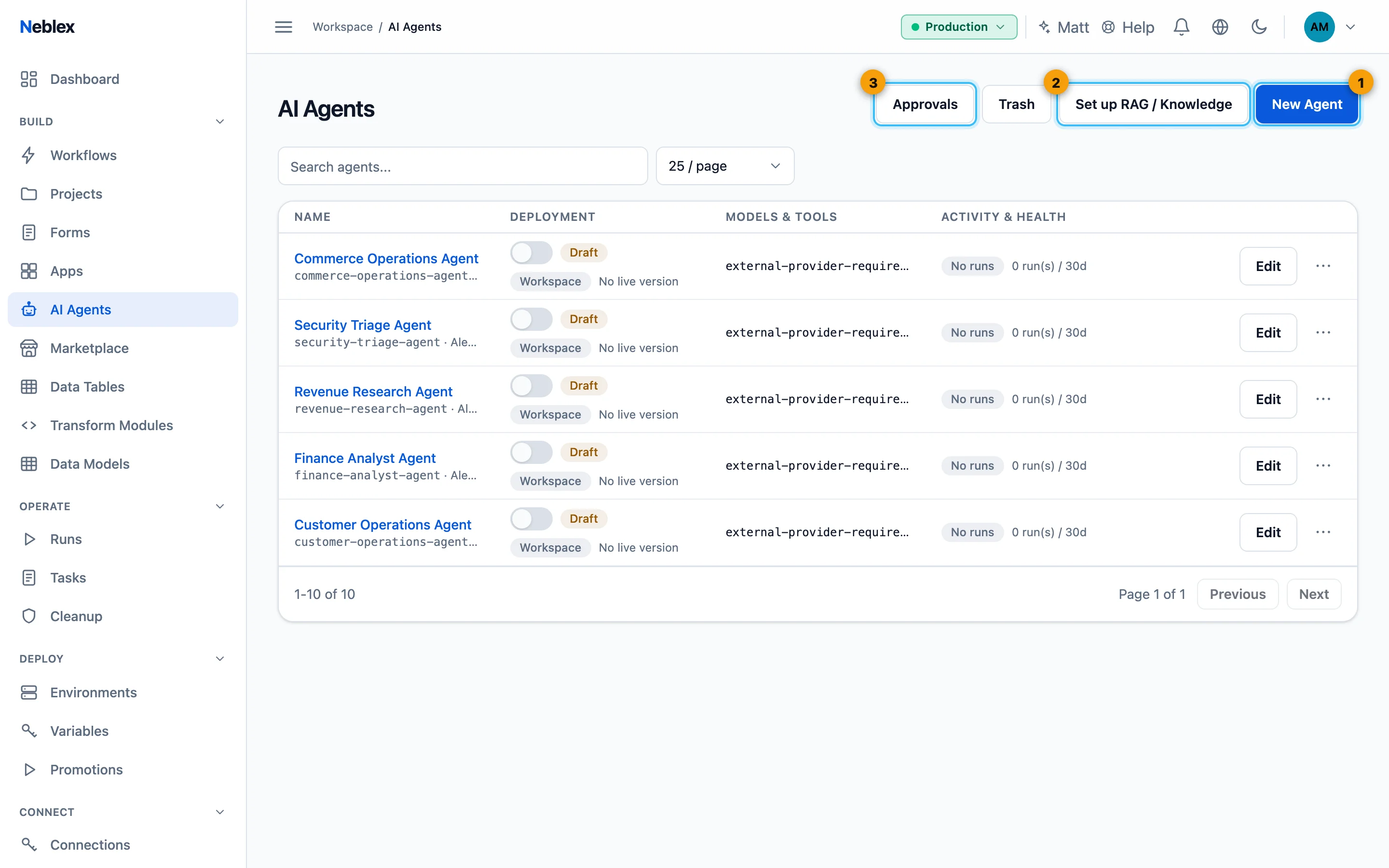1389x868 pixels.
Task: Click Set up RAG / Knowledge button
Action: [1153, 105]
